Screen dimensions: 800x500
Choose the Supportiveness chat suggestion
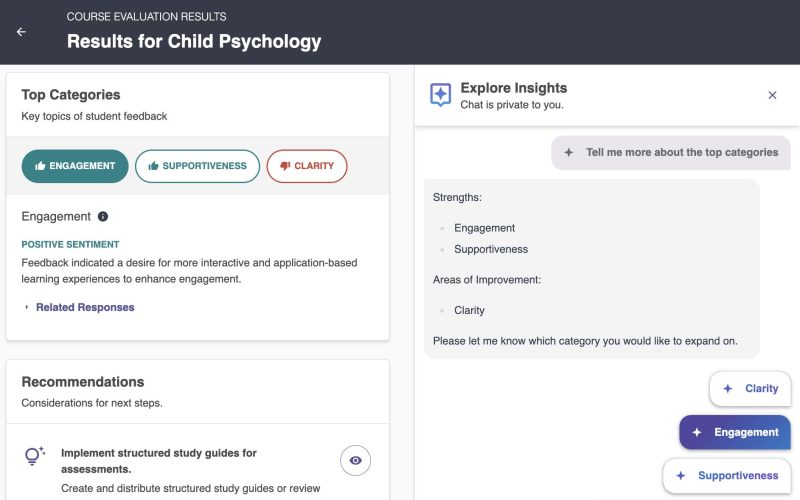coord(727,476)
